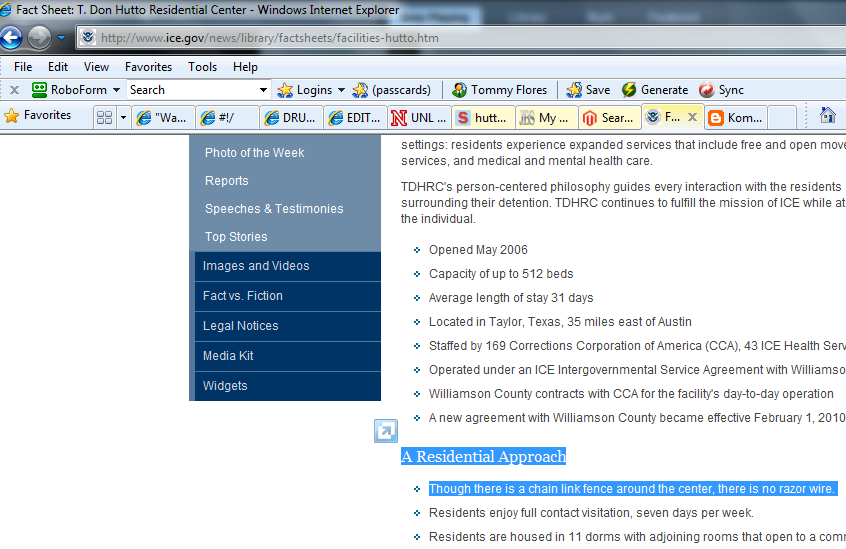Click the Save passcard icon
This screenshot has width=846, height=549.
pos(574,90)
